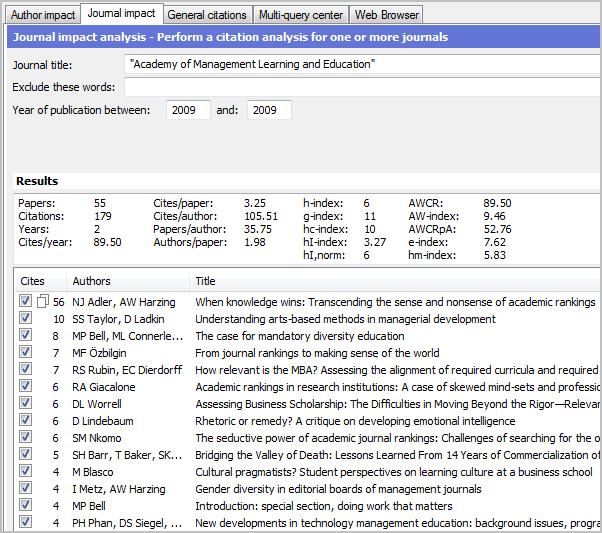Screen dimensions: 602x533
Task: Click author name 'SM Nkomo'
Action: (x=97, y=438)
